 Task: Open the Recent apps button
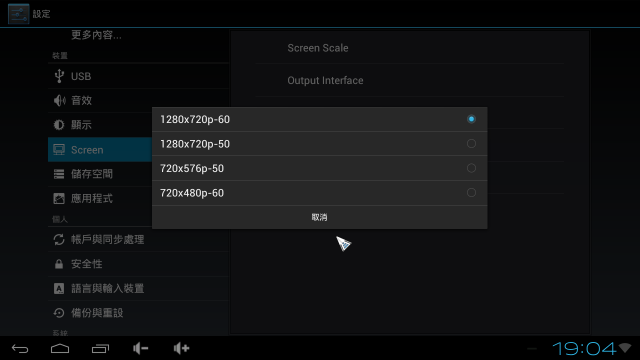tap(100, 349)
